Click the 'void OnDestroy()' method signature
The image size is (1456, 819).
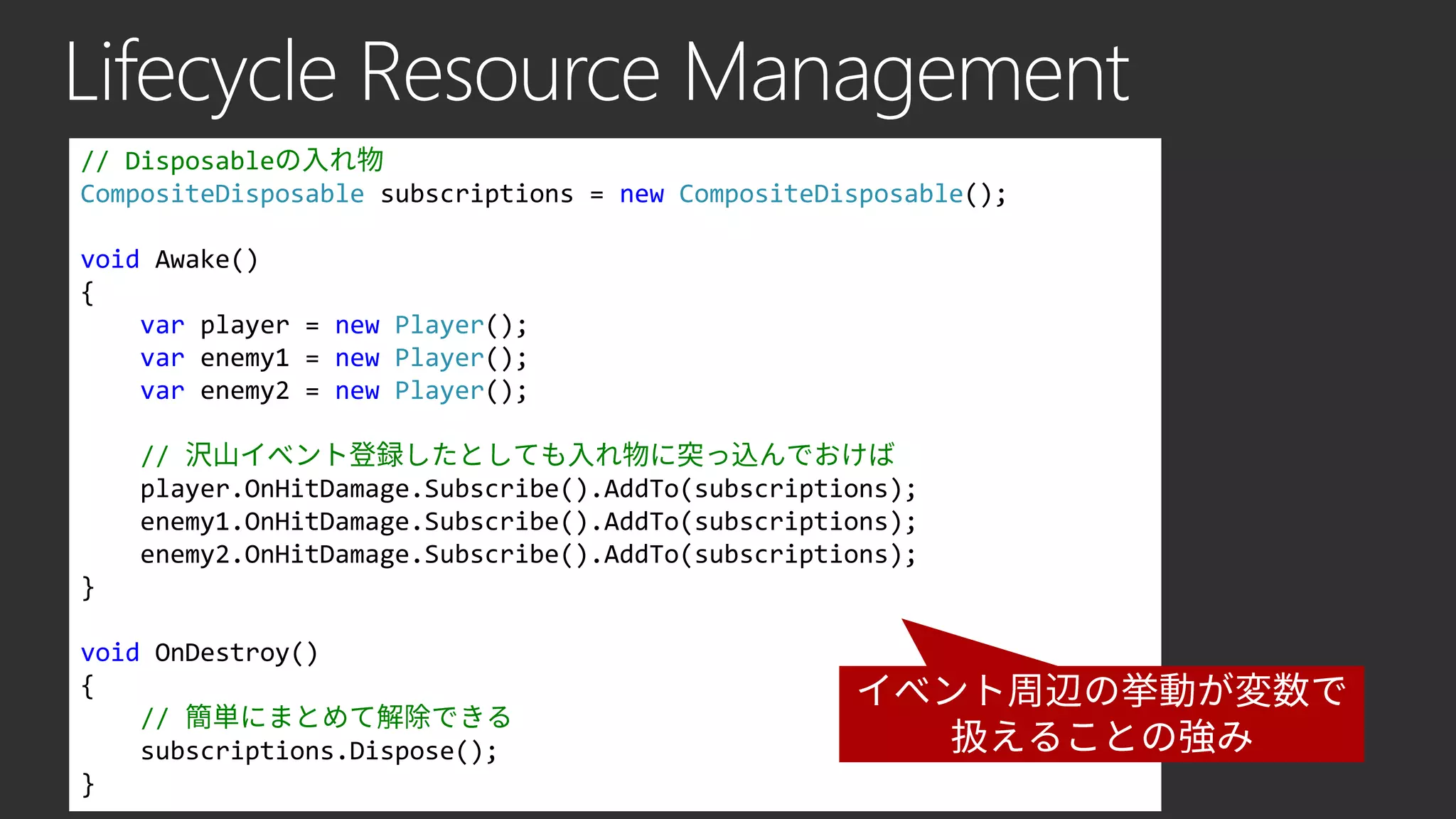[199, 653]
